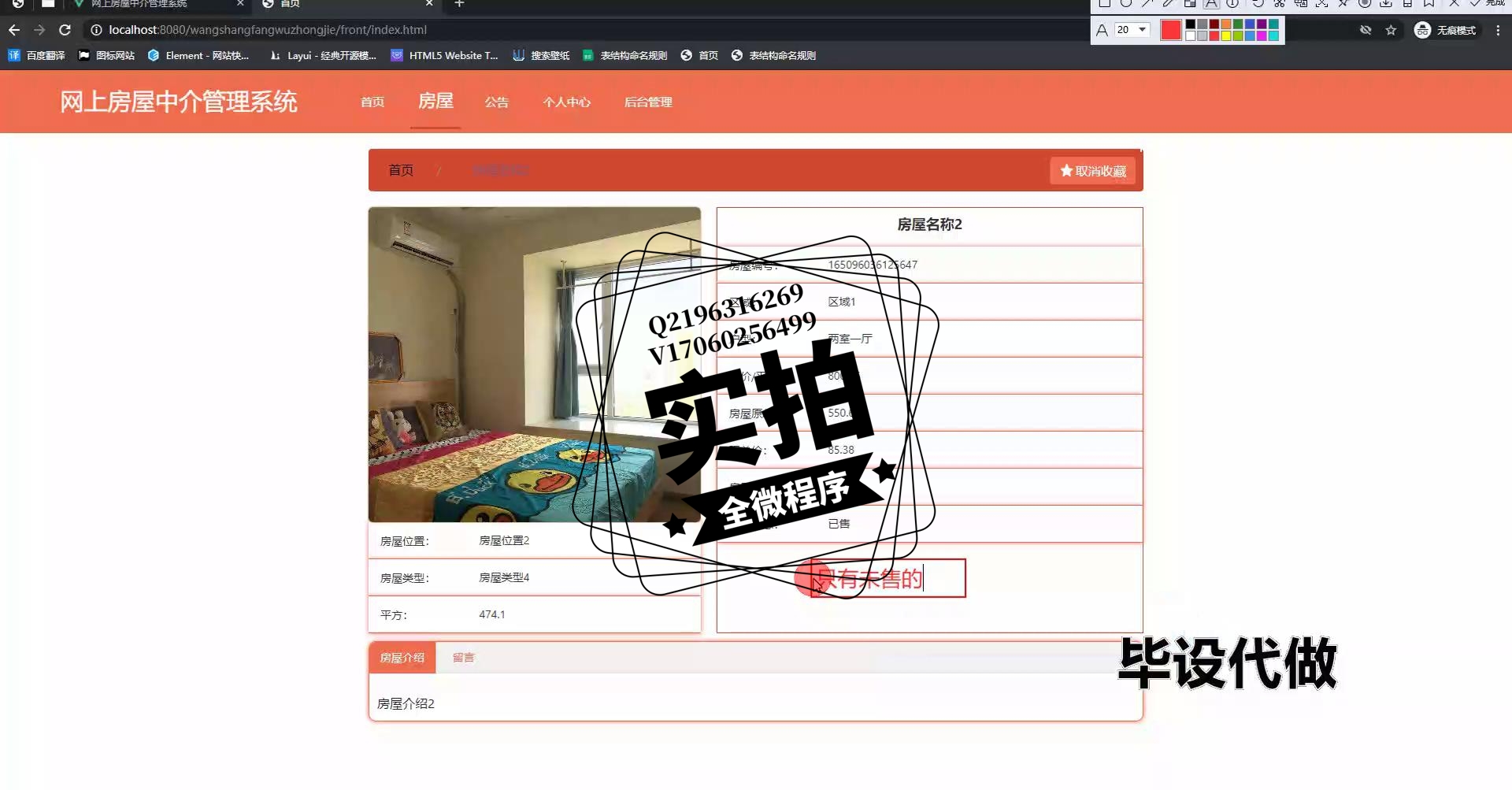Image resolution: width=1512 pixels, height=790 pixels.
Task: Go to 首页 in the site navigation
Action: 372,102
